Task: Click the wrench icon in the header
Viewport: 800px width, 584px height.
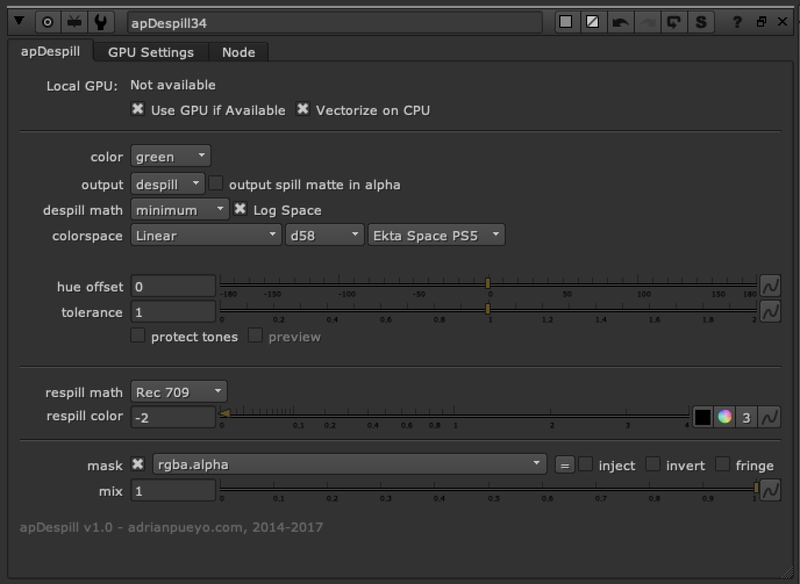Action: tap(99, 22)
